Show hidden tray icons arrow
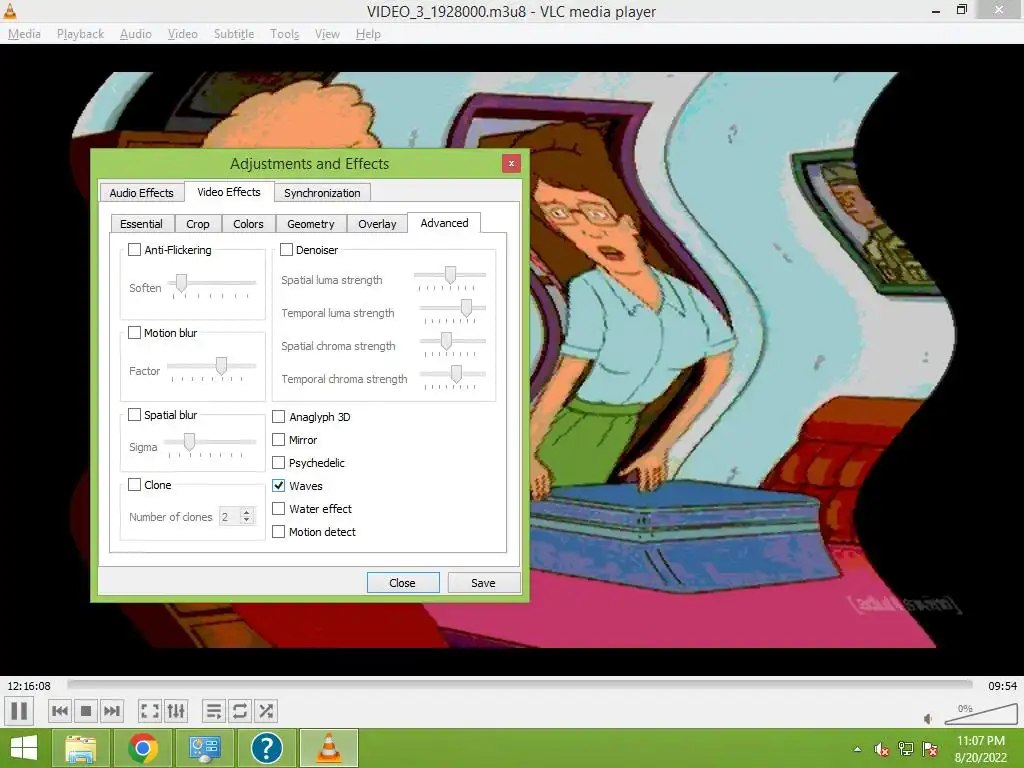Image resolution: width=1024 pixels, height=768 pixels. (857, 749)
